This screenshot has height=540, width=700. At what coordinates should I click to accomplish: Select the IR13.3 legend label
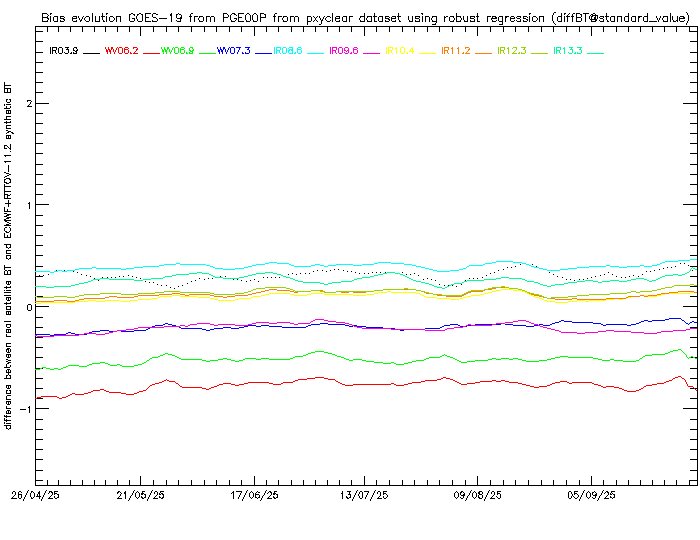point(569,51)
